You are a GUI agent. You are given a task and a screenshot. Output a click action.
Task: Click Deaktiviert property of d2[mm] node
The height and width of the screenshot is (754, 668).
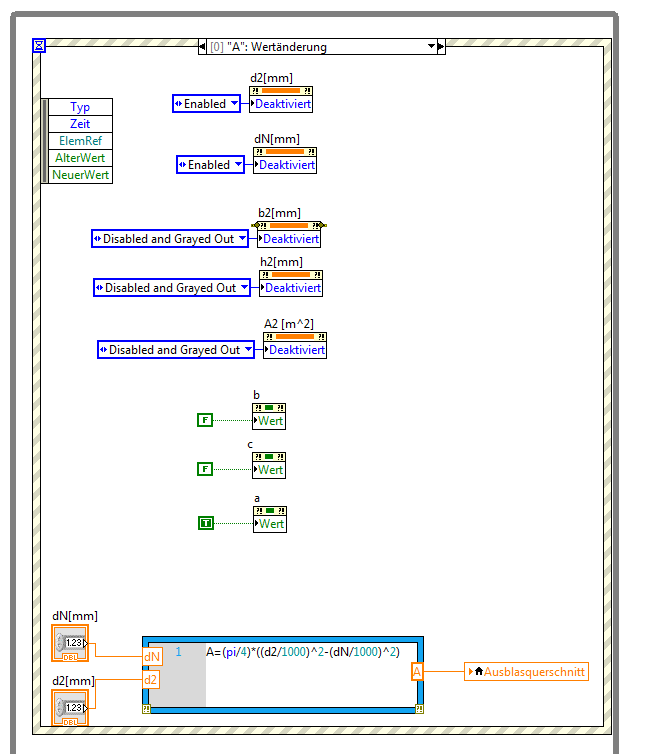(281, 104)
